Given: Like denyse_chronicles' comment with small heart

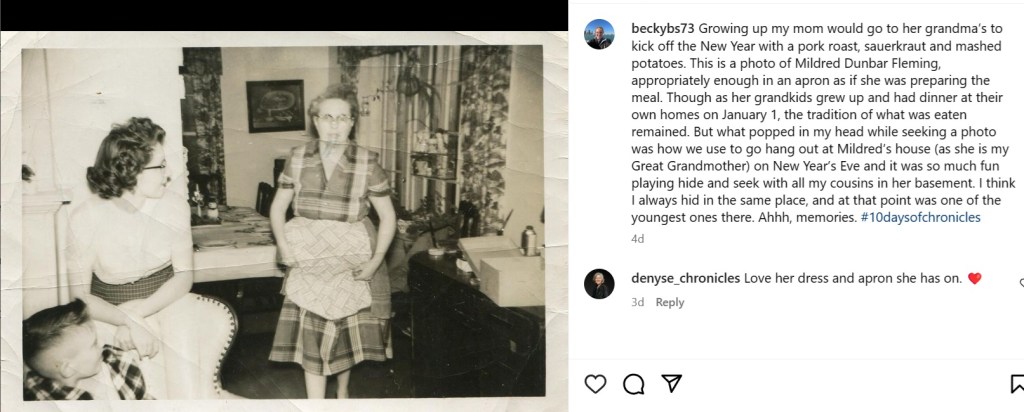Looking at the screenshot, I should [1021, 283].
